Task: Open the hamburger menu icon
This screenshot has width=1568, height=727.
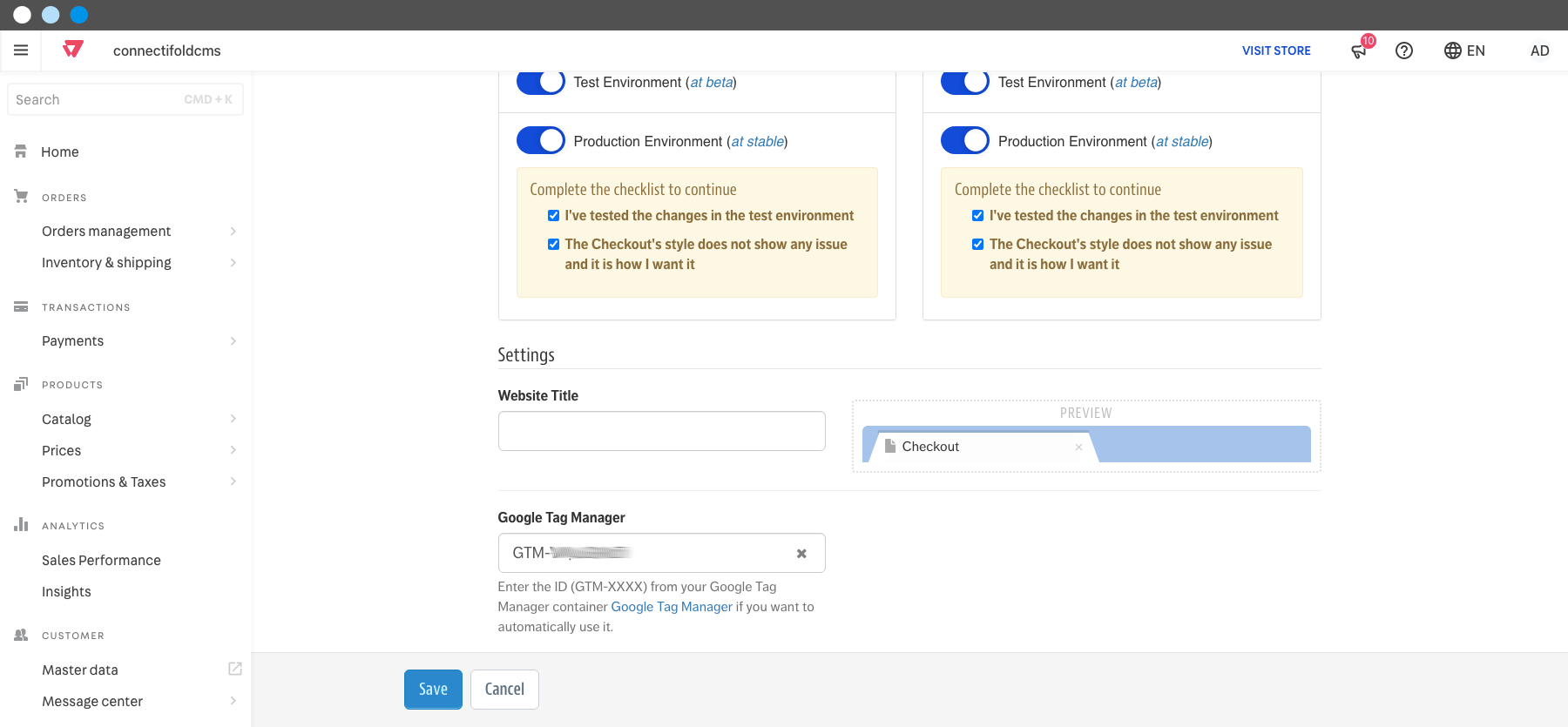Action: [21, 50]
